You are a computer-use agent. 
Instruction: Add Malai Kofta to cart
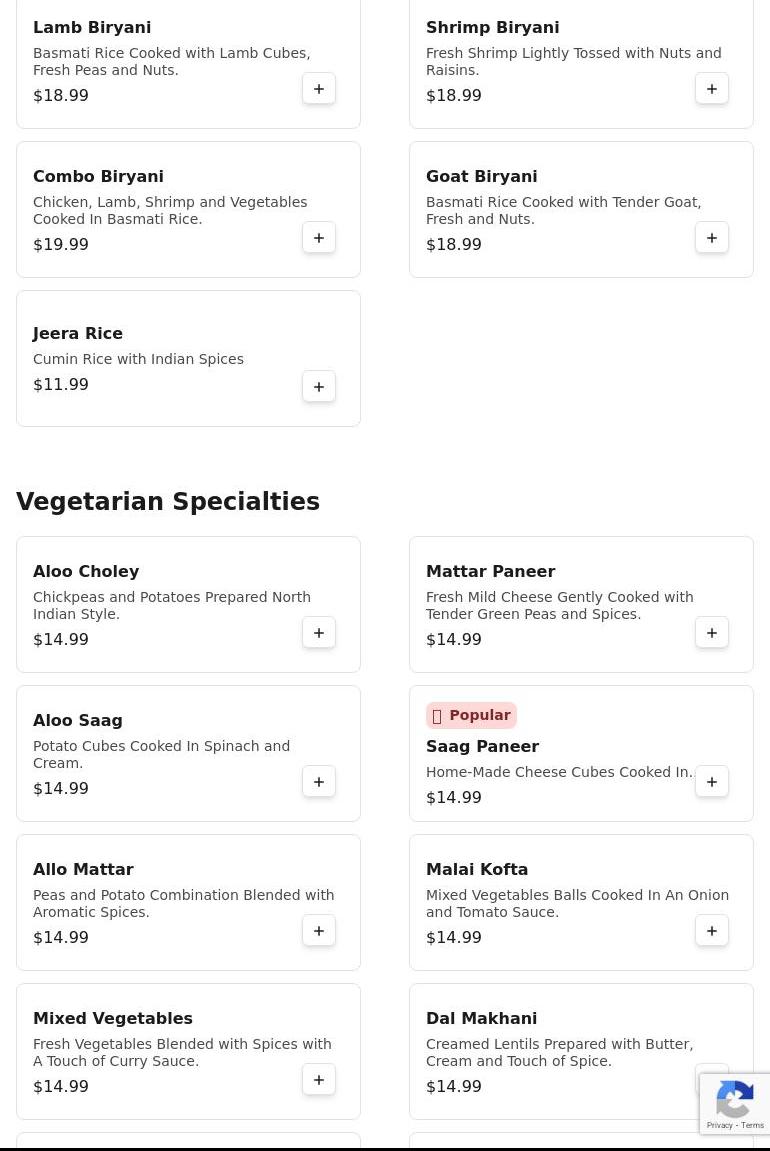click(712, 931)
